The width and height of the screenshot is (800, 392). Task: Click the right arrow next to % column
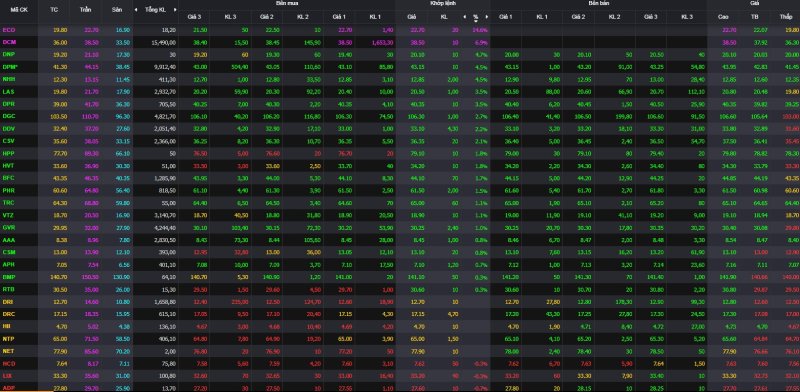pyautogui.click(x=487, y=17)
